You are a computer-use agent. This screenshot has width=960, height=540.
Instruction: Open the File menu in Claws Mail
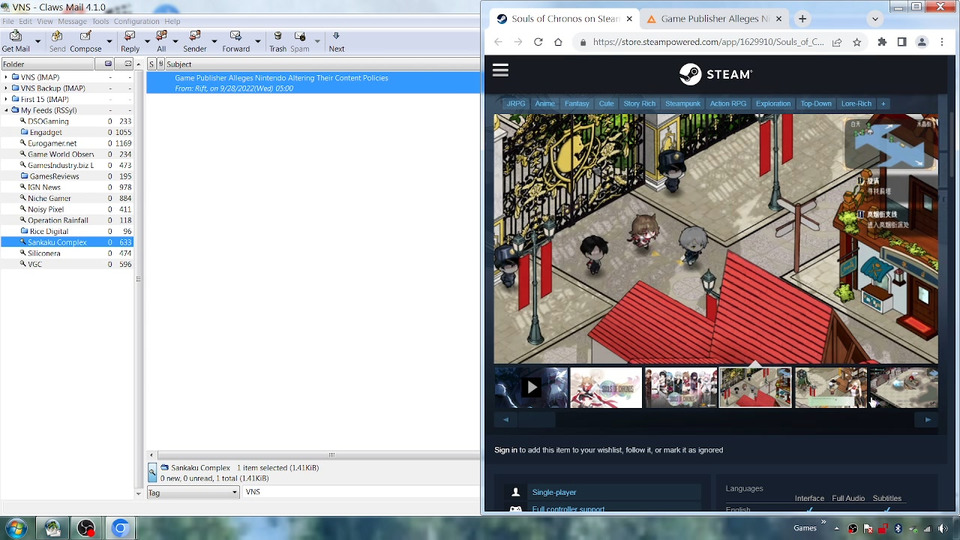[x=8, y=21]
